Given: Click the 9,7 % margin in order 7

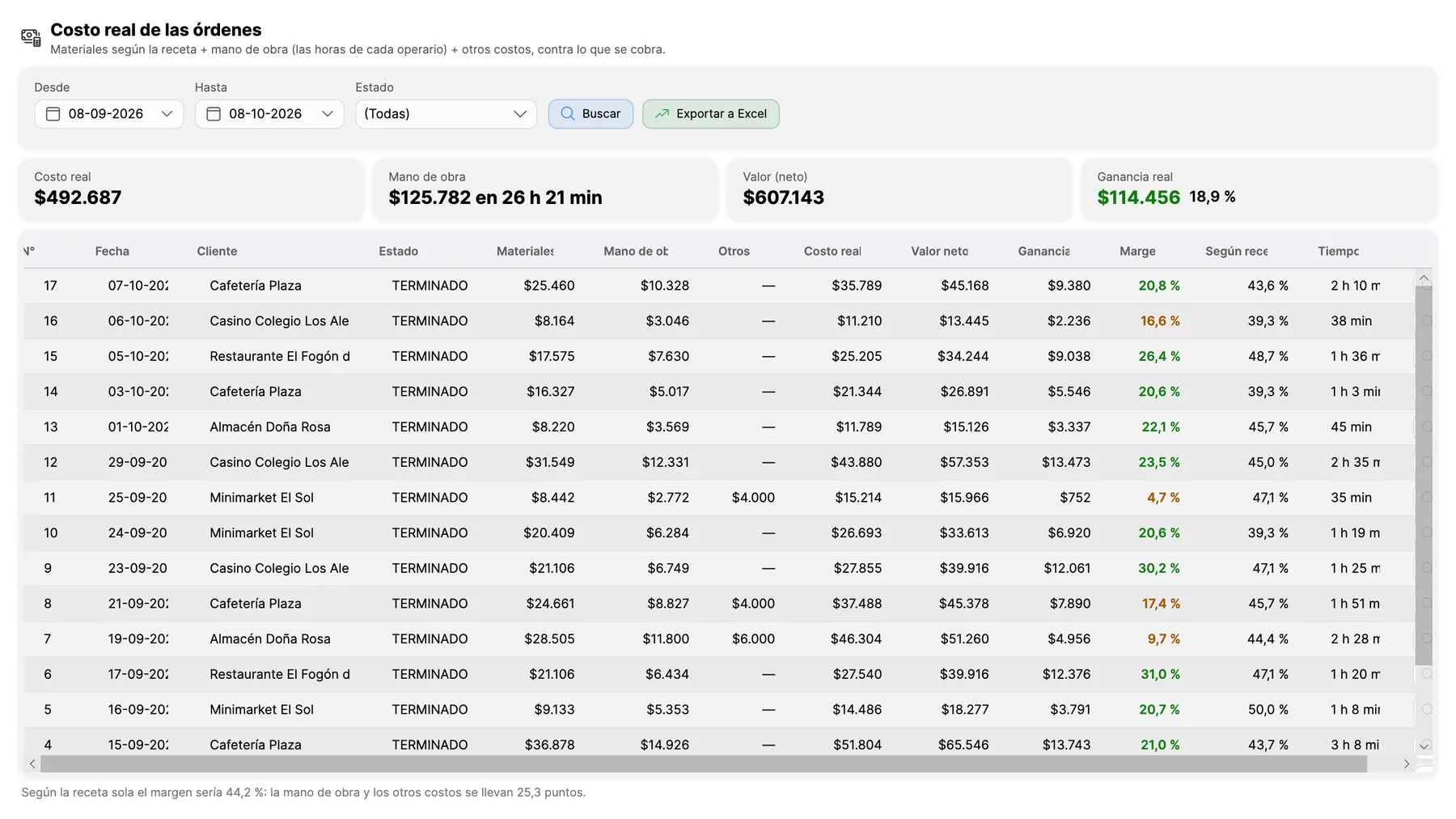Looking at the screenshot, I should point(1163,639).
